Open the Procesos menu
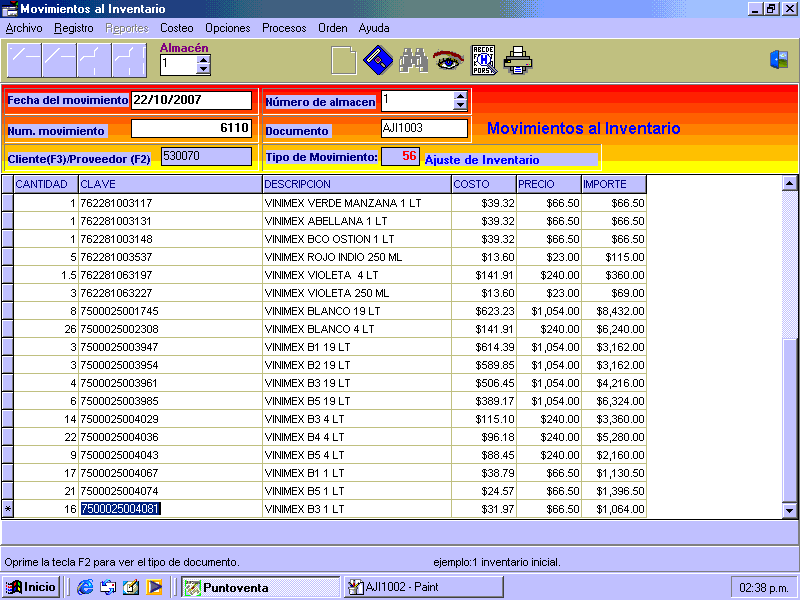800x600 pixels. pos(284,28)
